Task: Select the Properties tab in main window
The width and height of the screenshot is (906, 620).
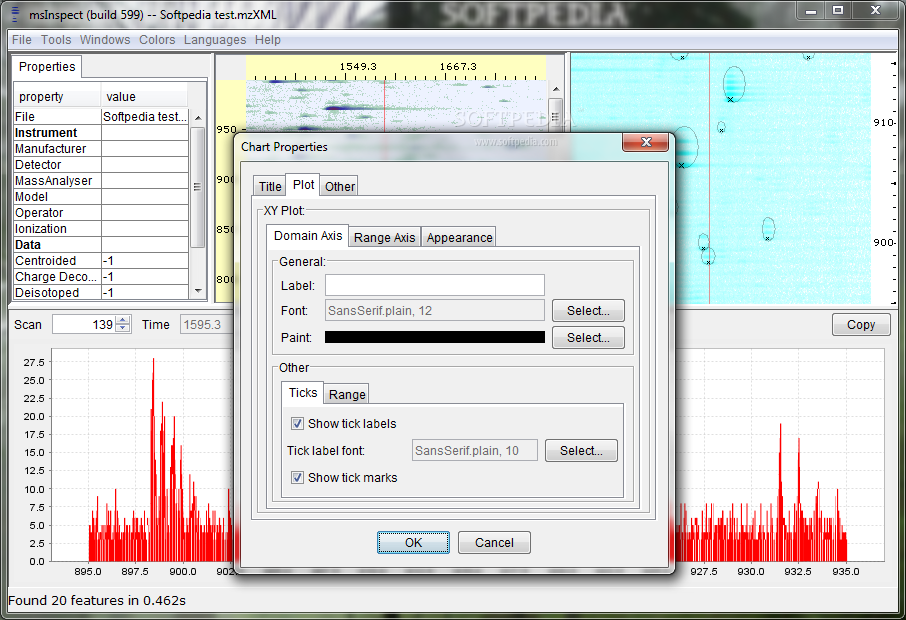Action: tap(47, 66)
